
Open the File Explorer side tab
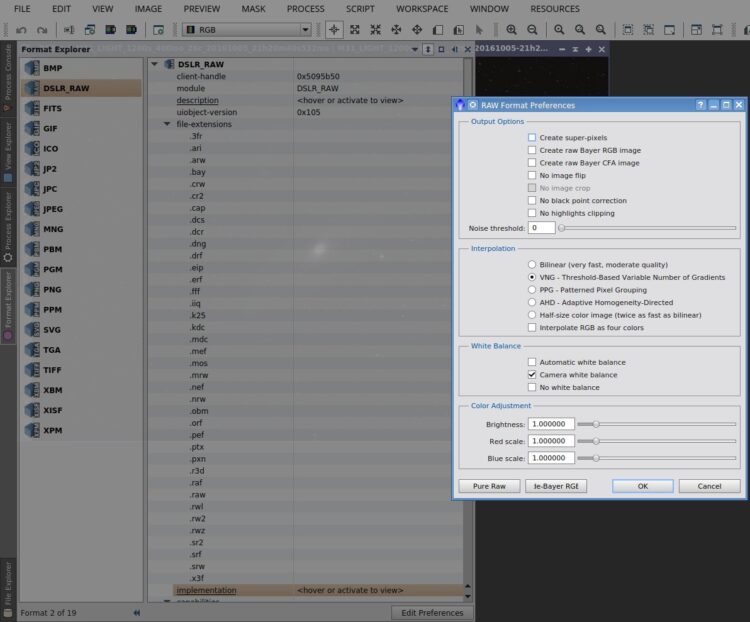click(8, 589)
